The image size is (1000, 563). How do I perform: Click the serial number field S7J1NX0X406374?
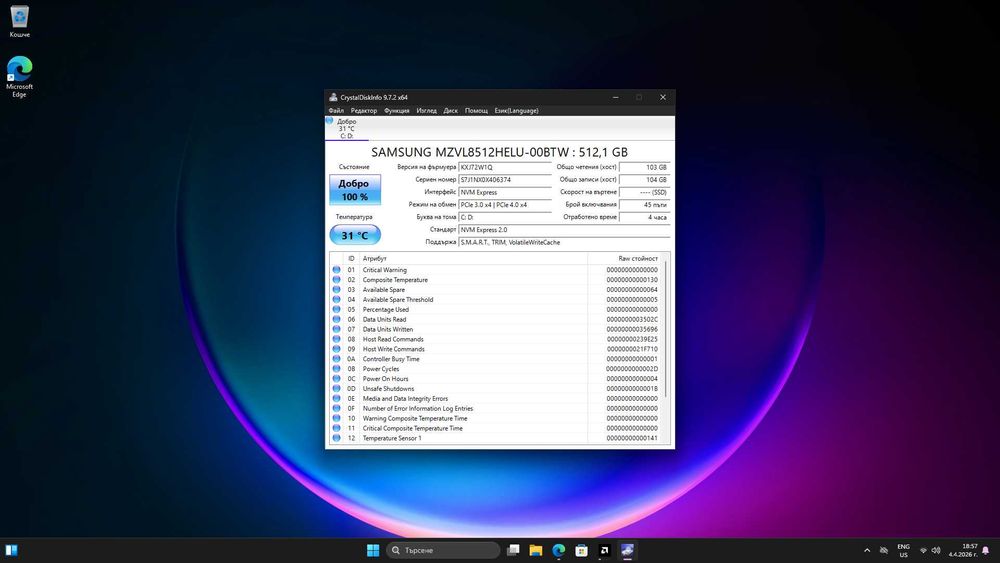click(x=505, y=180)
